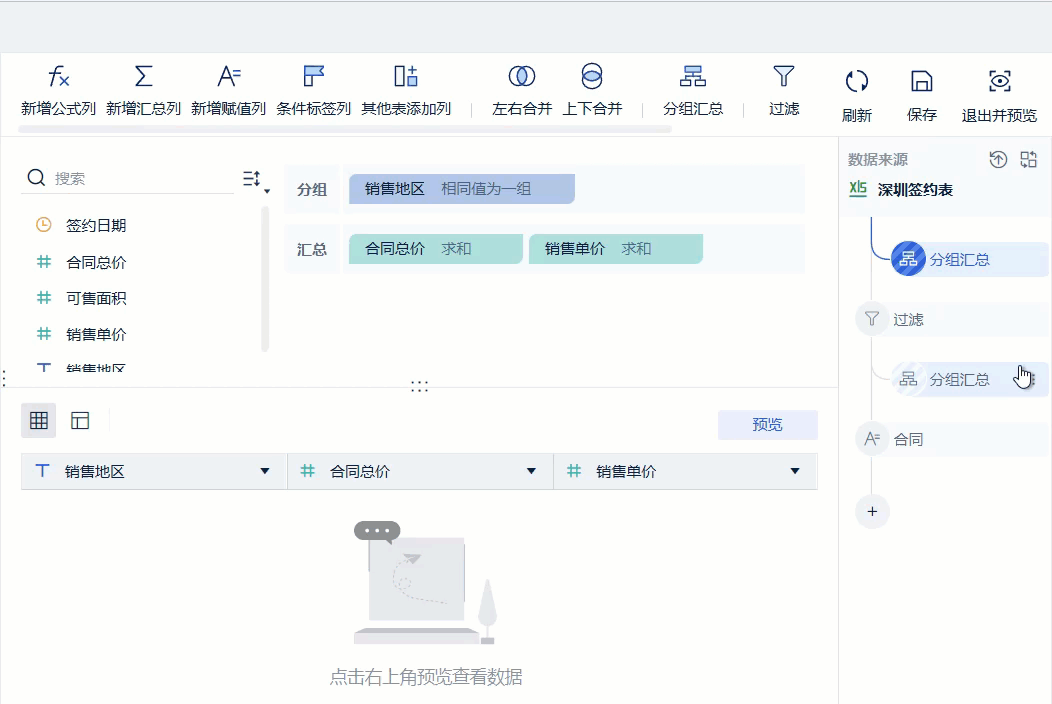This screenshot has height=704, width=1052.
Task: Open field sort options icon beside search
Action: coord(254,179)
